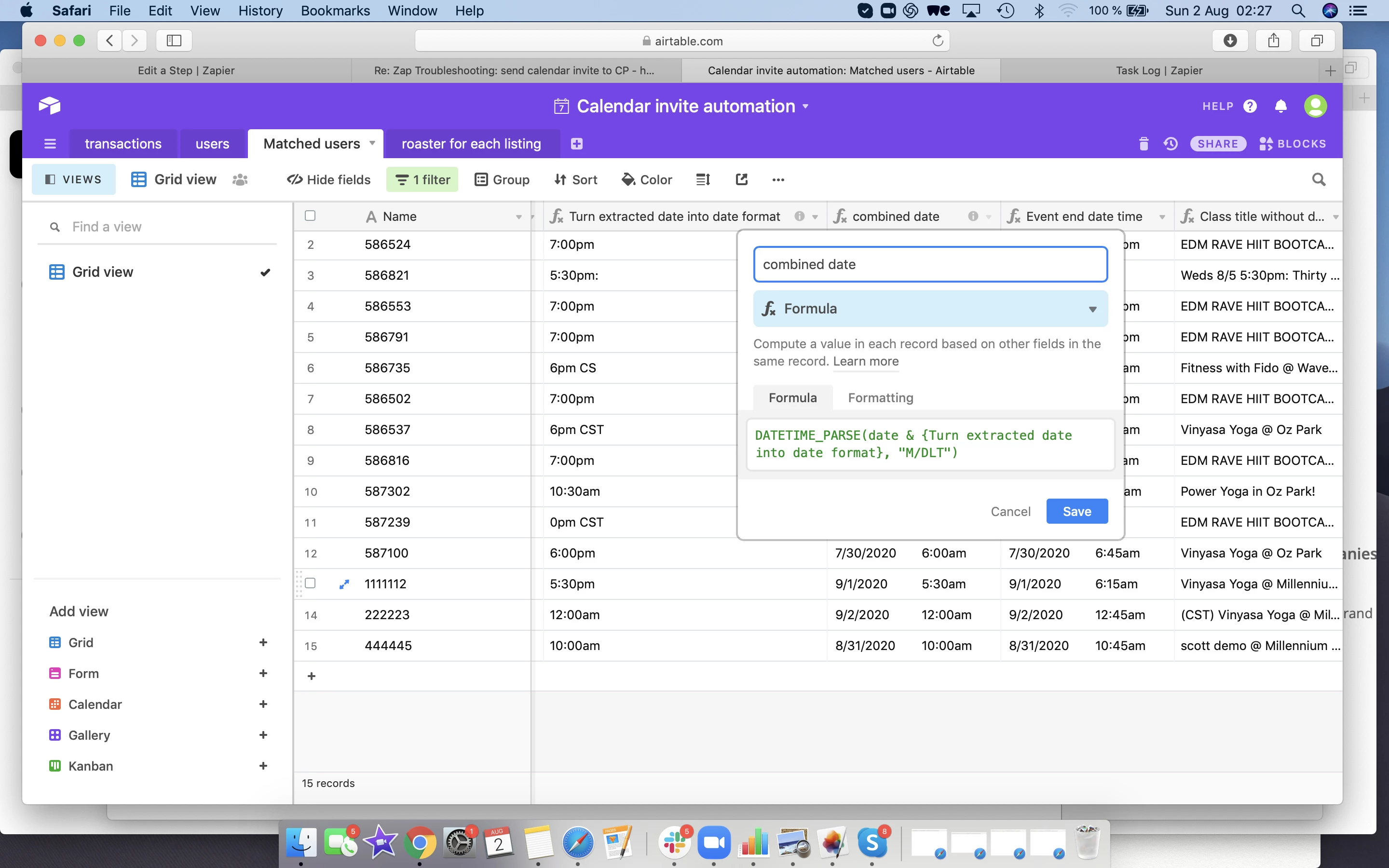Open the more options ellipsis in toolbar
1389x868 pixels.
pos(778,180)
